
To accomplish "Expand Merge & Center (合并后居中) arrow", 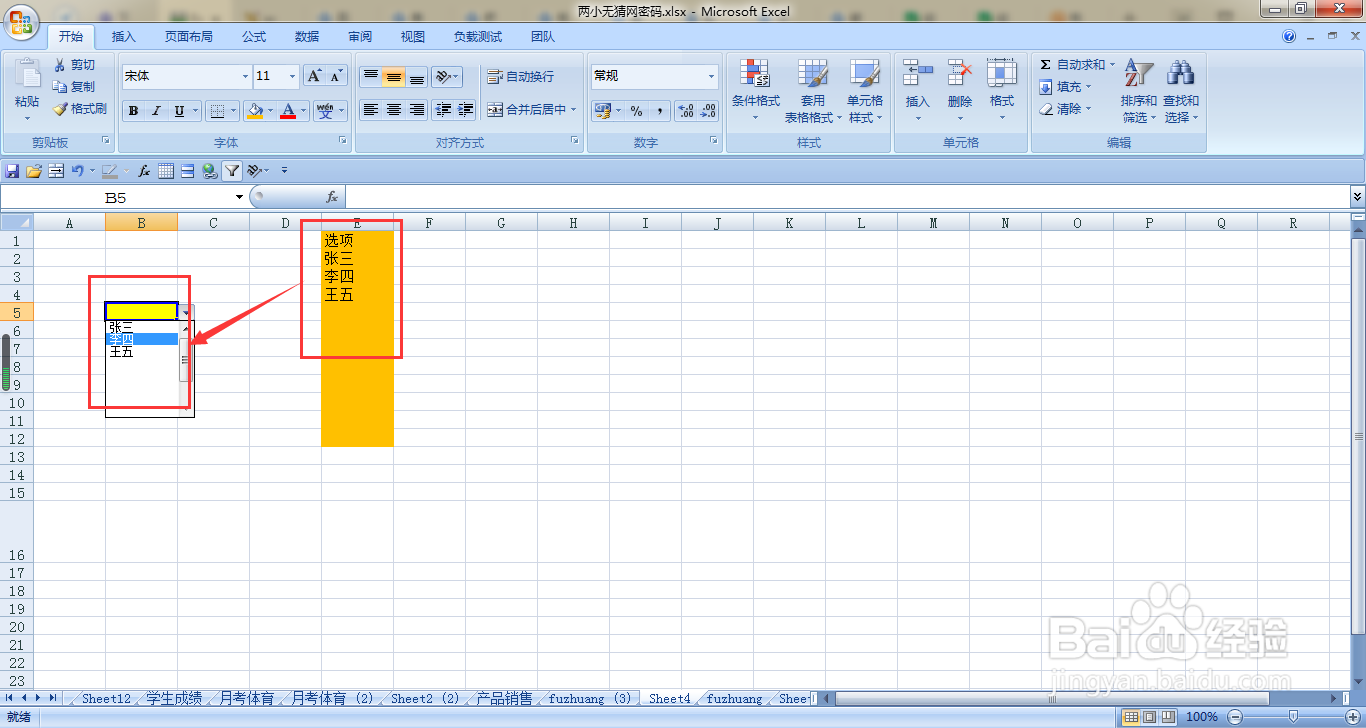I will [574, 110].
